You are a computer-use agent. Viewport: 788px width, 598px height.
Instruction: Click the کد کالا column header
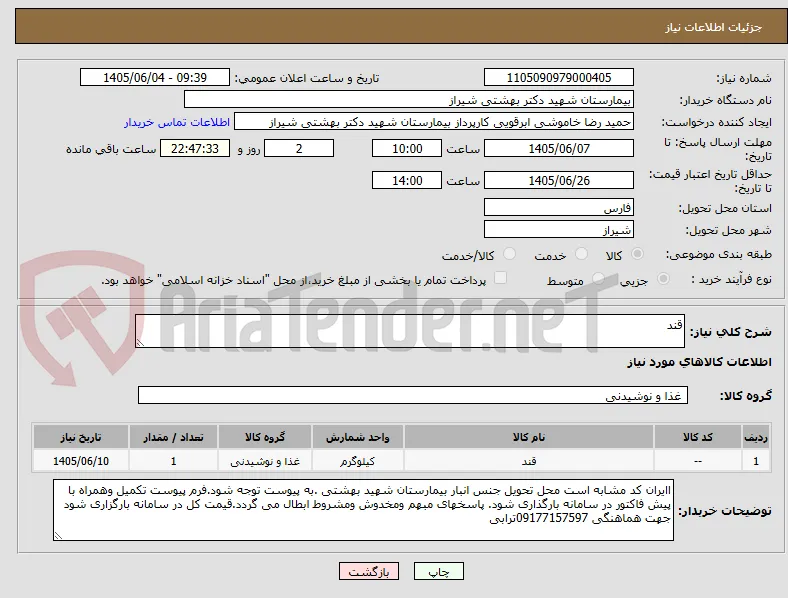[x=698, y=437]
